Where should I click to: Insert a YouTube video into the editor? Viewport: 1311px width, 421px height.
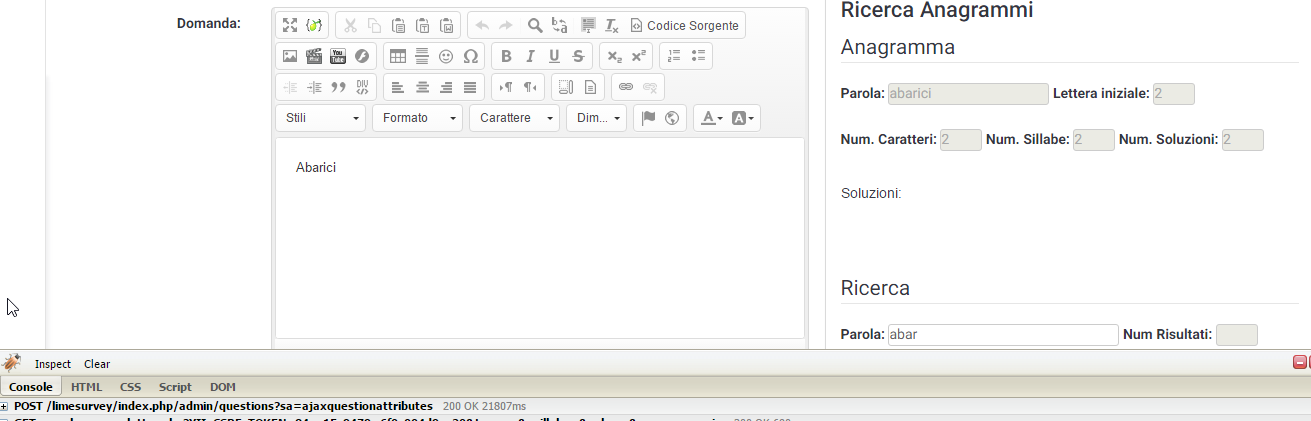click(x=338, y=57)
